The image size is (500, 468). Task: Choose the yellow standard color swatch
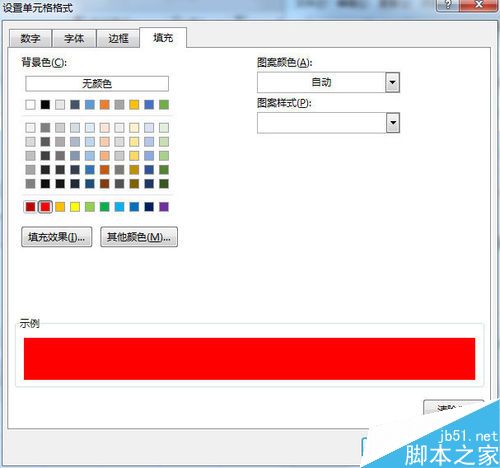pyautogui.click(x=75, y=207)
